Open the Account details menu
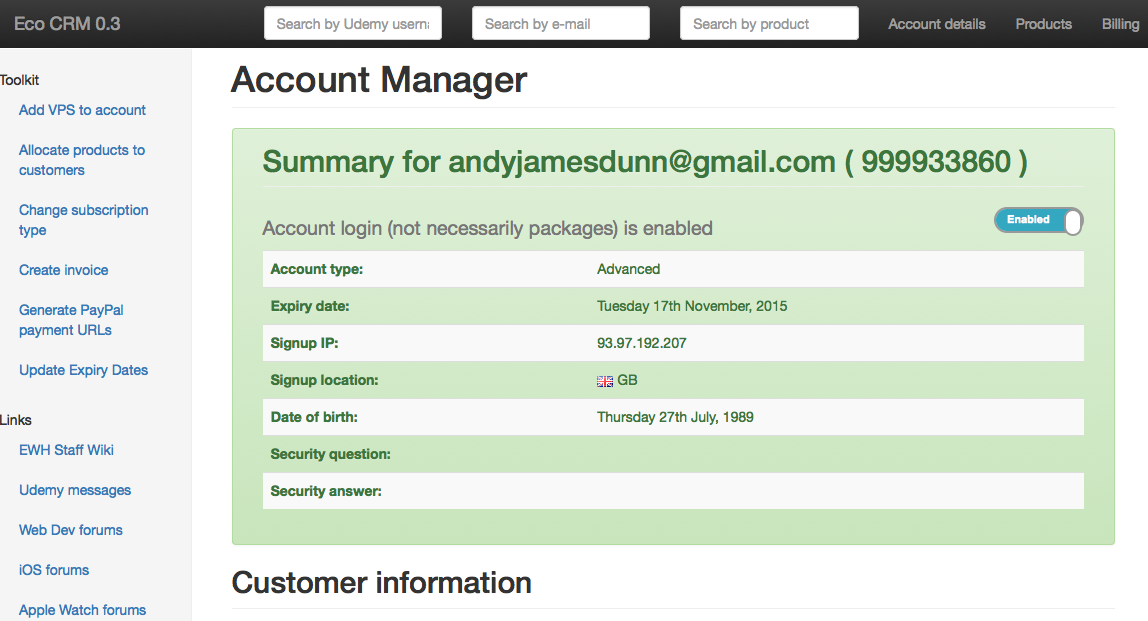Viewport: 1148px width, 621px height. click(936, 24)
